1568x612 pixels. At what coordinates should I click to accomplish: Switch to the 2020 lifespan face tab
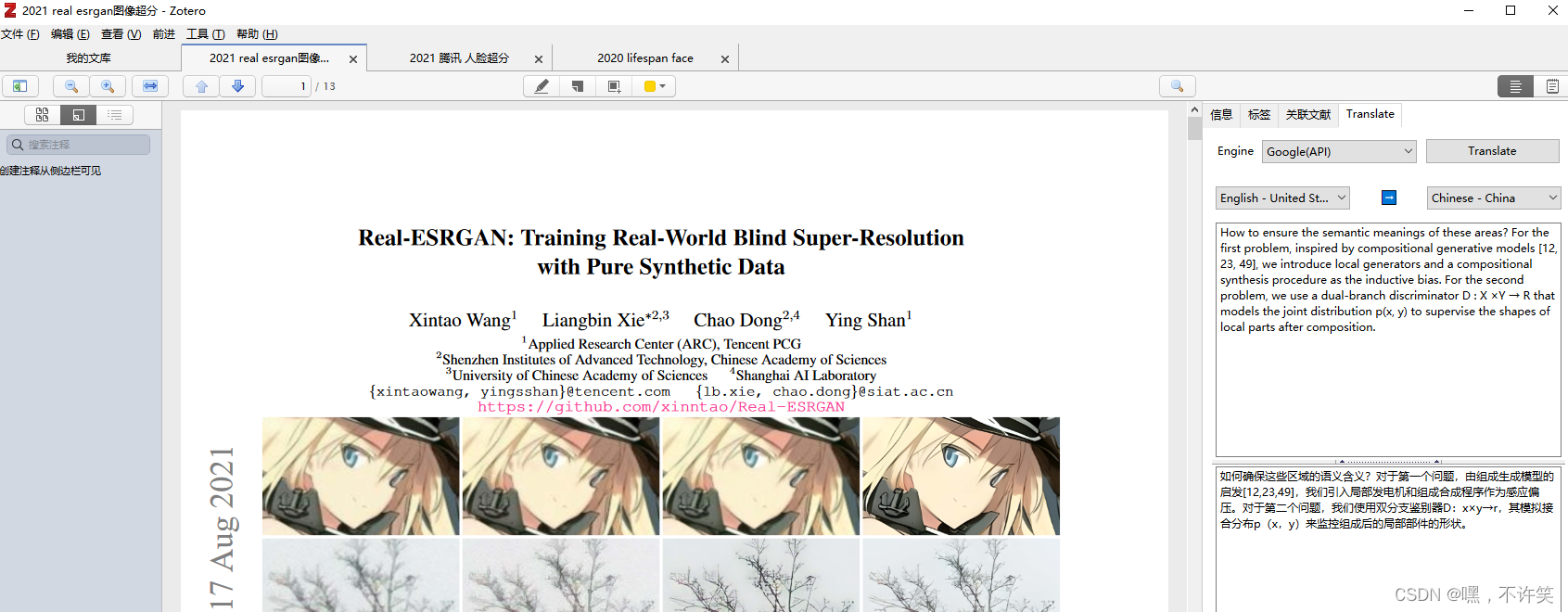[645, 57]
